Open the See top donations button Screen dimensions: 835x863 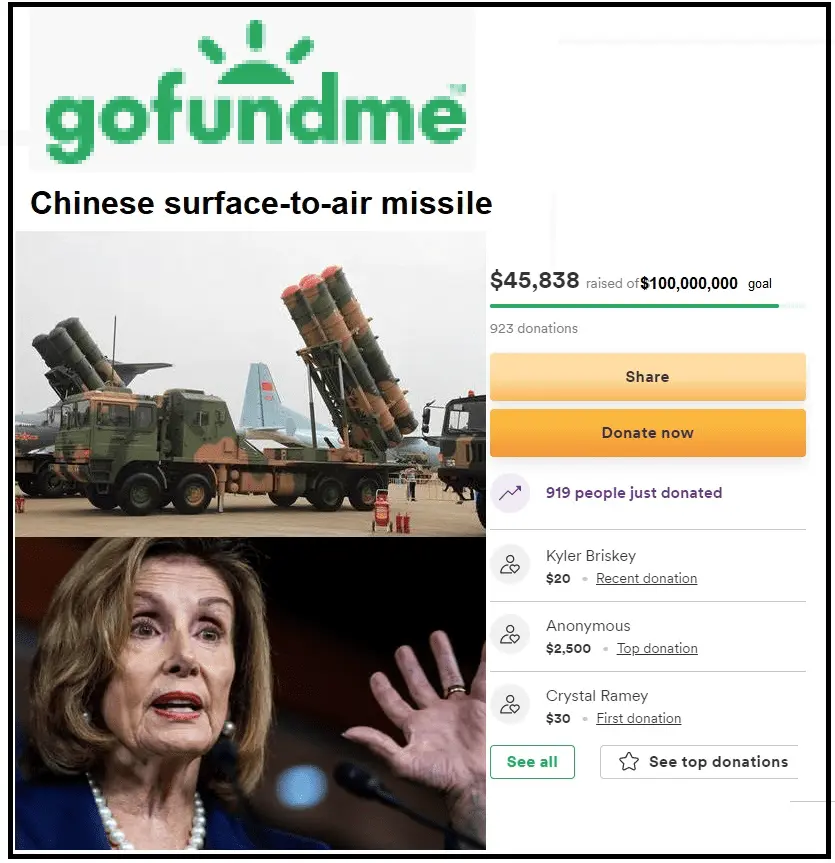699,762
